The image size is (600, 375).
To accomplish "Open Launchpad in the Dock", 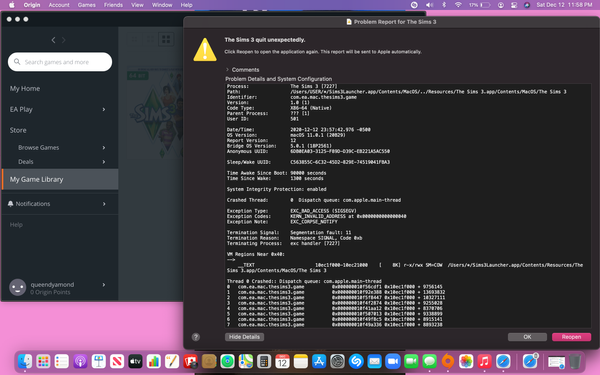I will tap(43, 361).
